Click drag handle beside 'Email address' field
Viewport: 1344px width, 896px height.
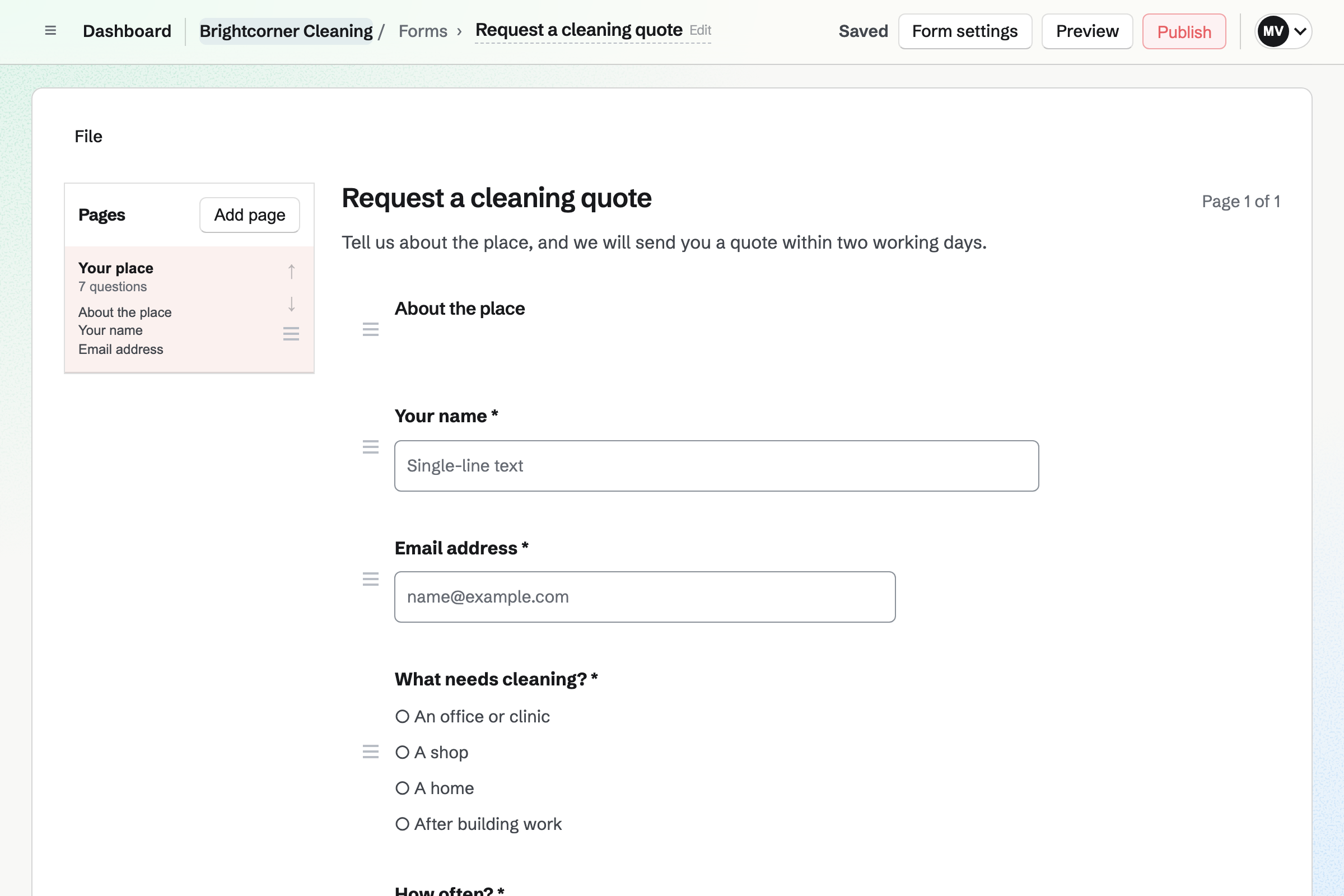371,580
